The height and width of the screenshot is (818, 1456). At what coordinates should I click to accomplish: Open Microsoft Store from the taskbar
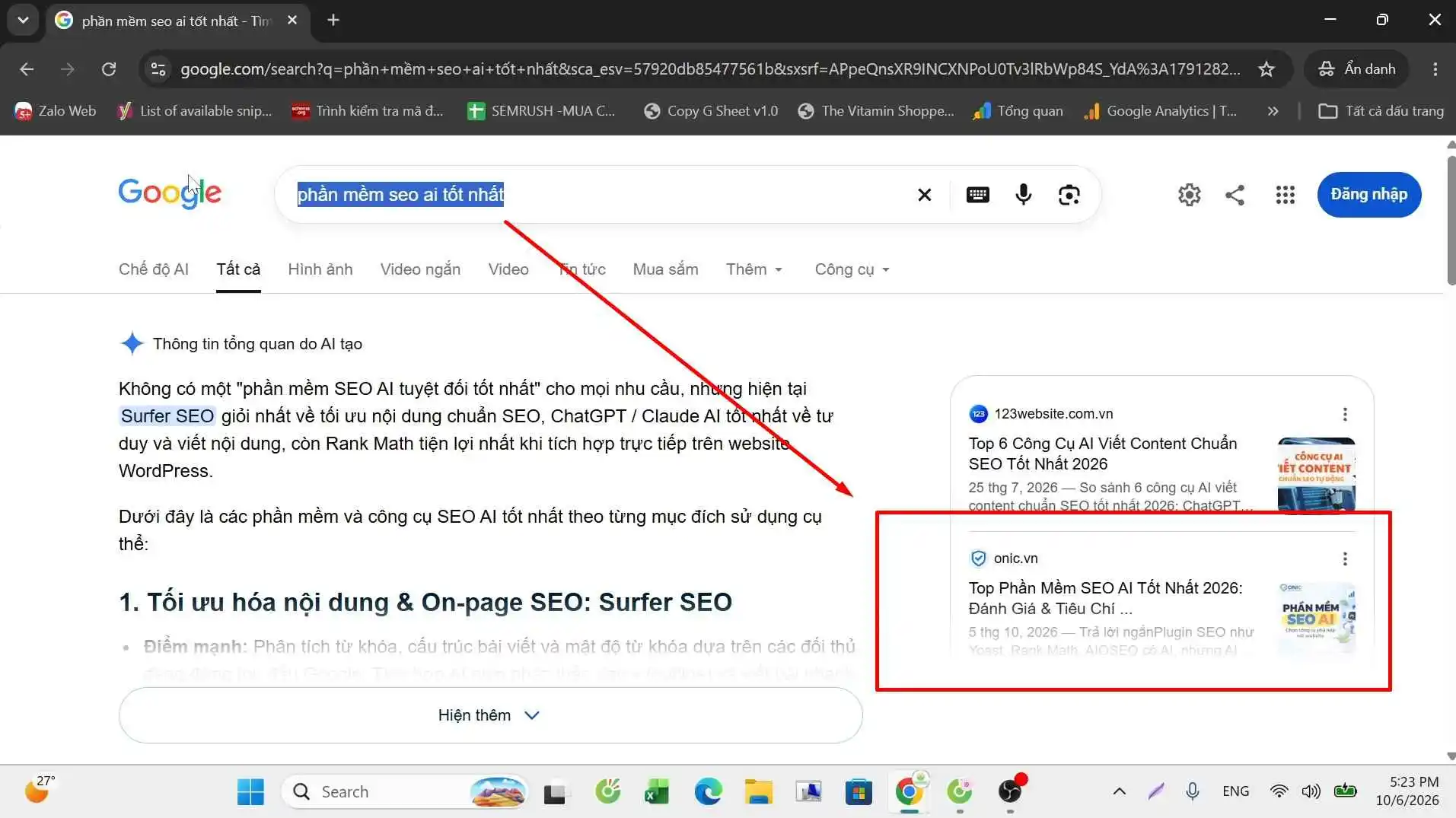point(859,792)
